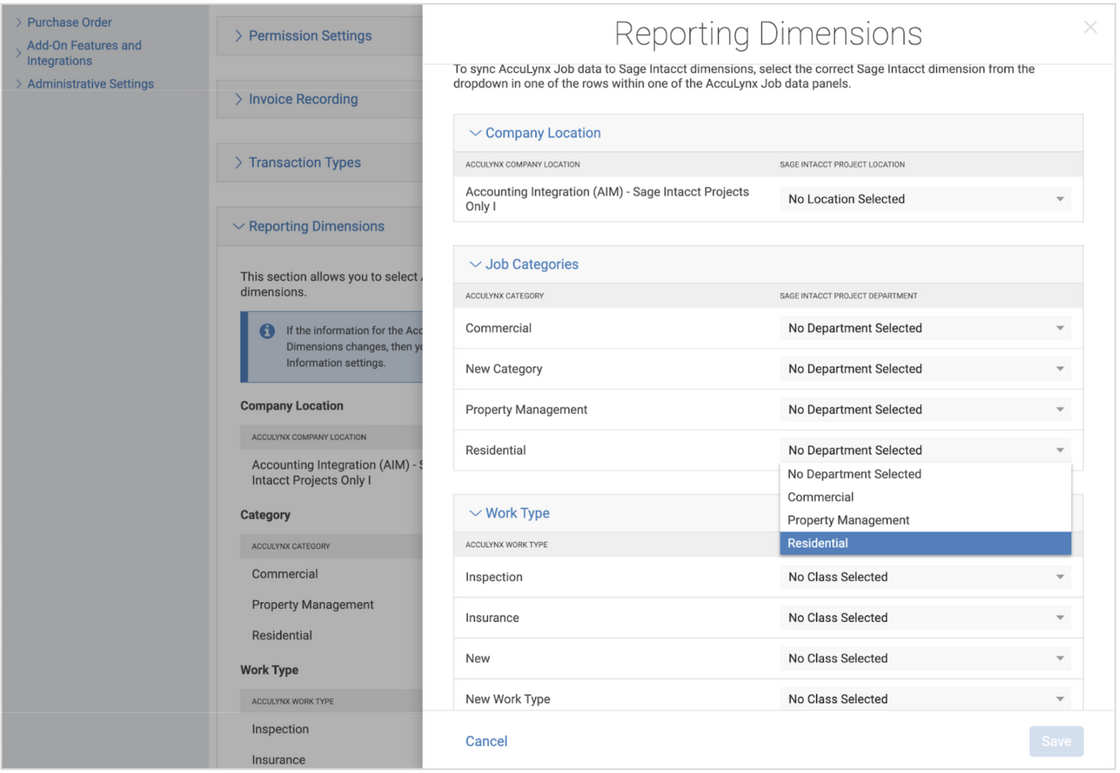
Task: Open the No Location Selected dropdown
Action: tap(925, 199)
